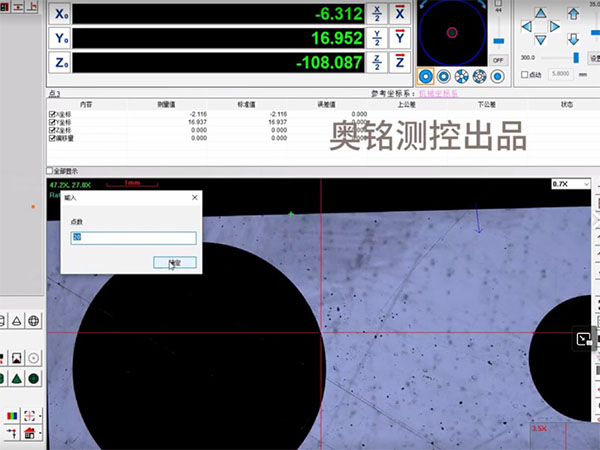Click the 点数 input field
The image size is (600, 450).
click(132, 238)
